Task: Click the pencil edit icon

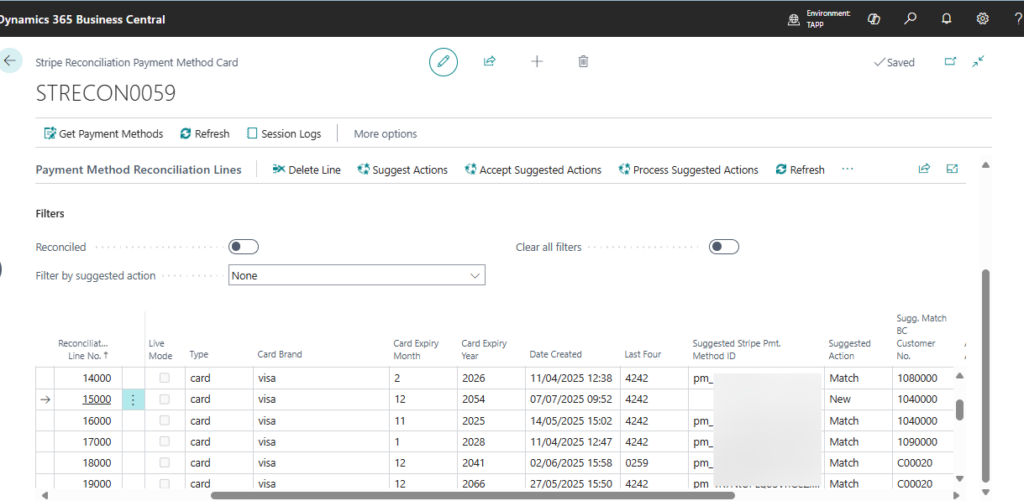Action: point(443,61)
